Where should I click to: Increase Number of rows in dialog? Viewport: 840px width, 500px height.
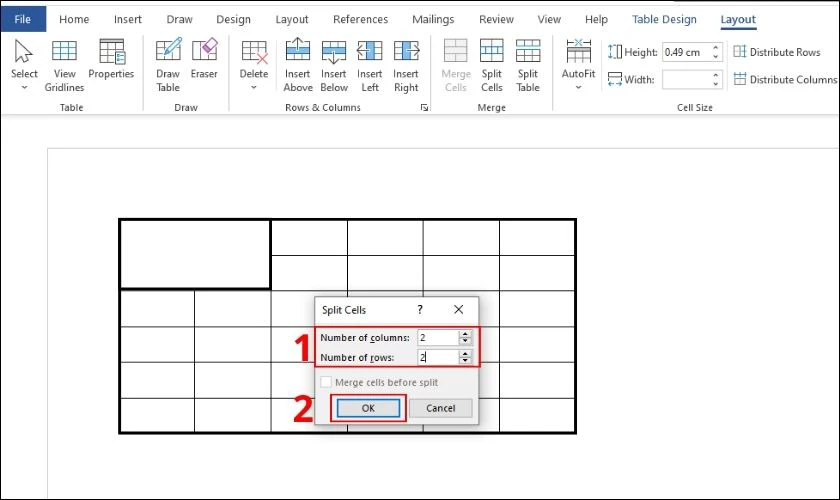(x=466, y=353)
